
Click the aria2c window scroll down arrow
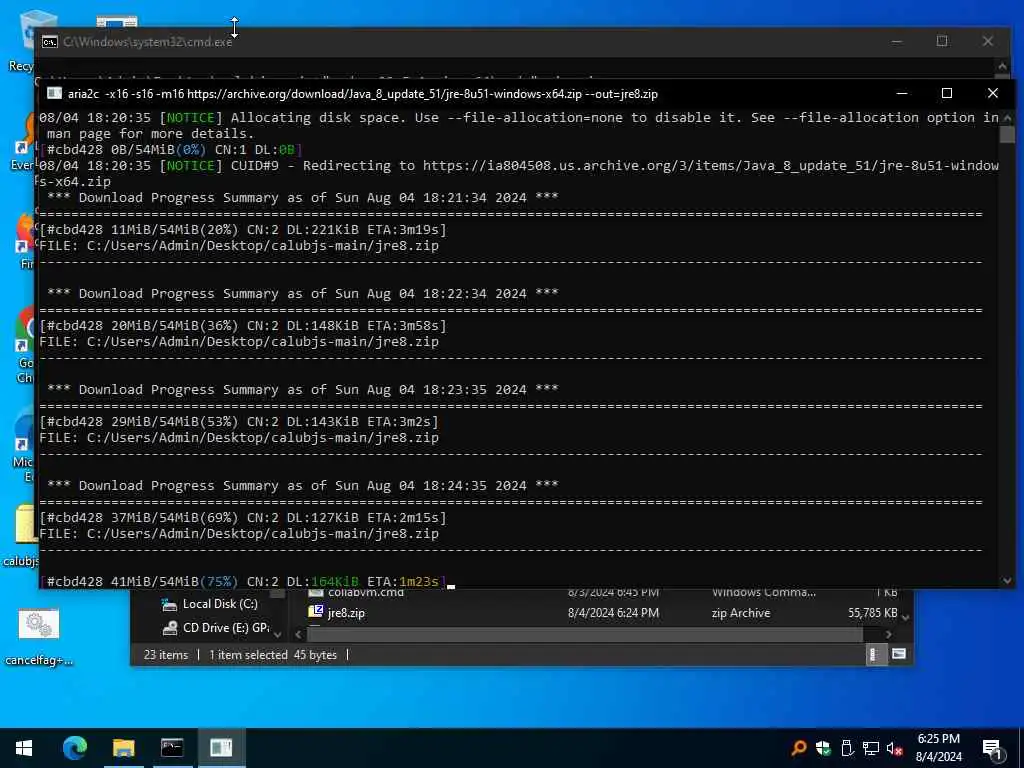pyautogui.click(x=1007, y=581)
